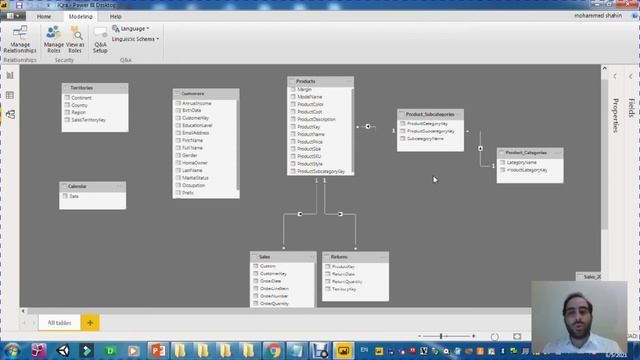Save the file from title bar icon
The width and height of the screenshot is (640, 360).
tap(19, 5)
